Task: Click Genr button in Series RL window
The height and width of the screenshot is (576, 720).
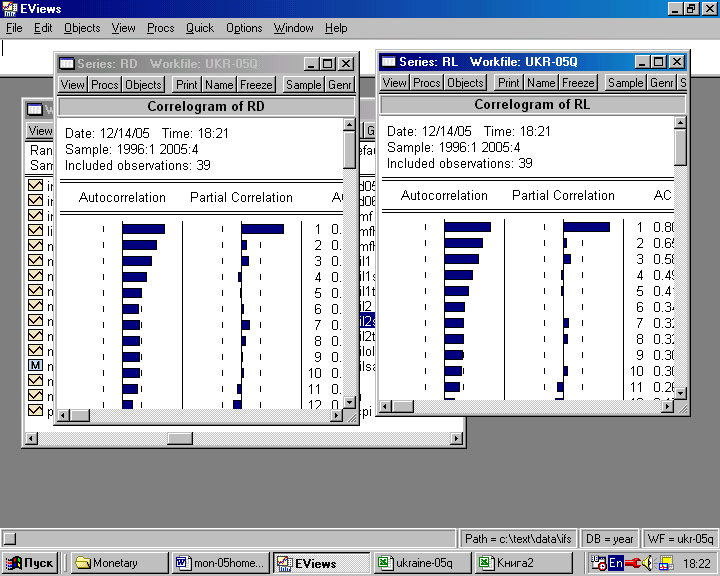Action: (x=662, y=83)
